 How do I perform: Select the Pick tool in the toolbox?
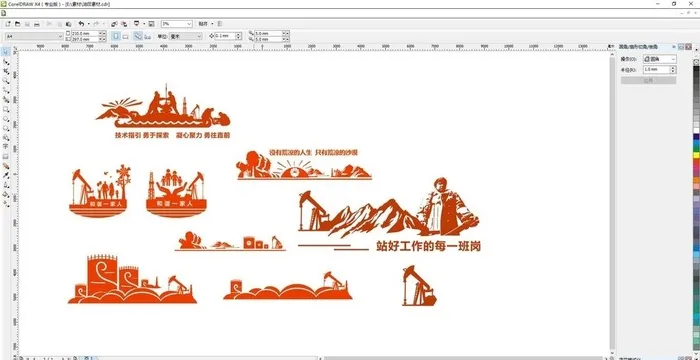(6, 52)
